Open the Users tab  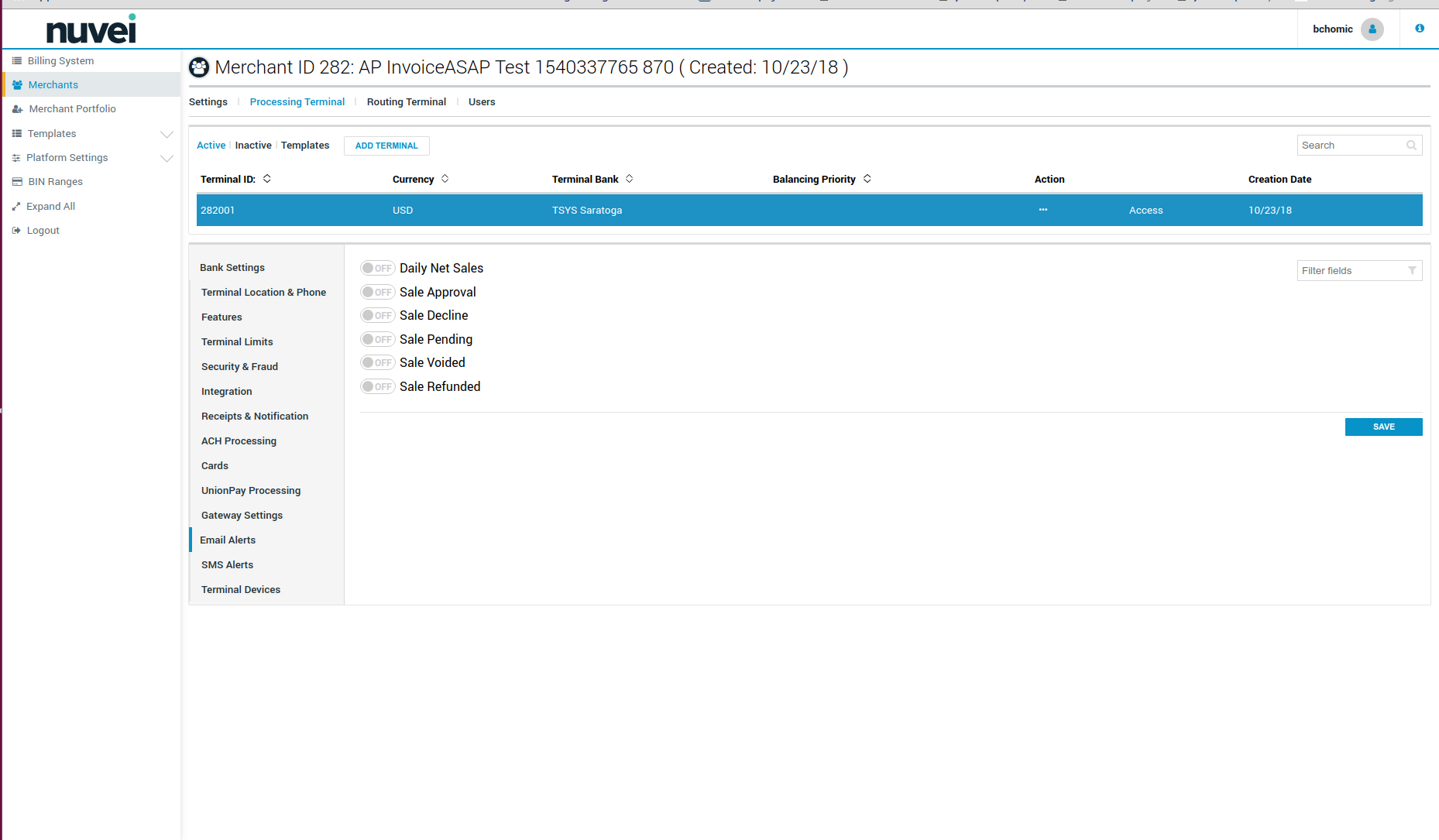(x=482, y=102)
